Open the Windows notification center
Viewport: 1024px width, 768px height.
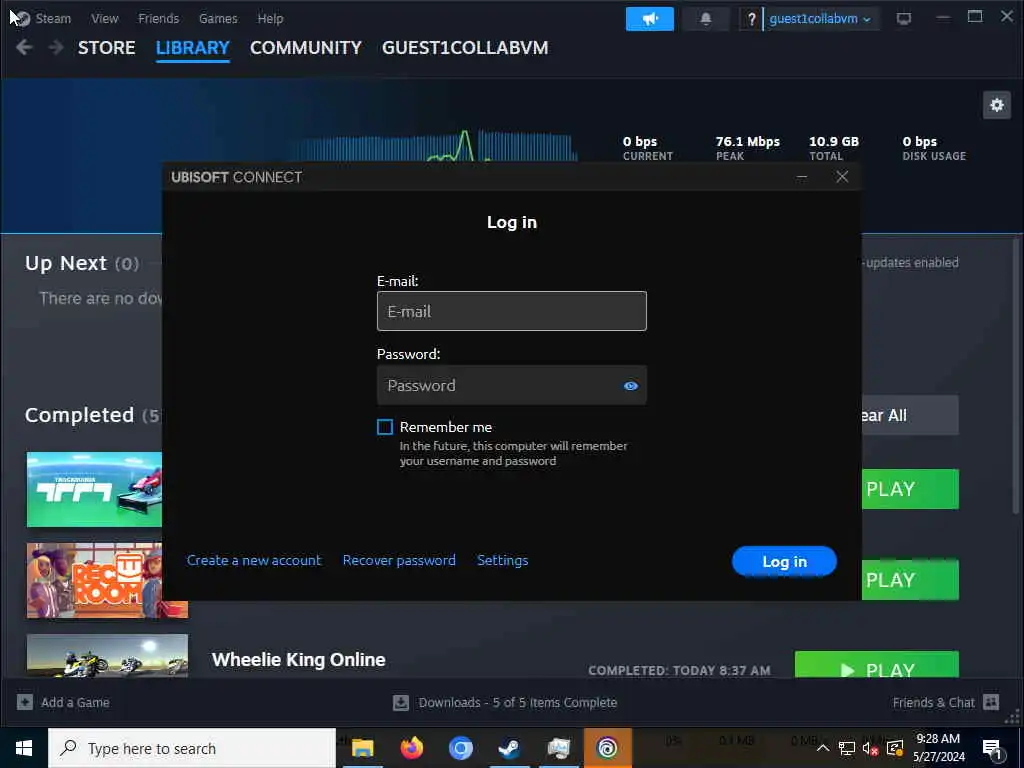pyautogui.click(x=991, y=749)
